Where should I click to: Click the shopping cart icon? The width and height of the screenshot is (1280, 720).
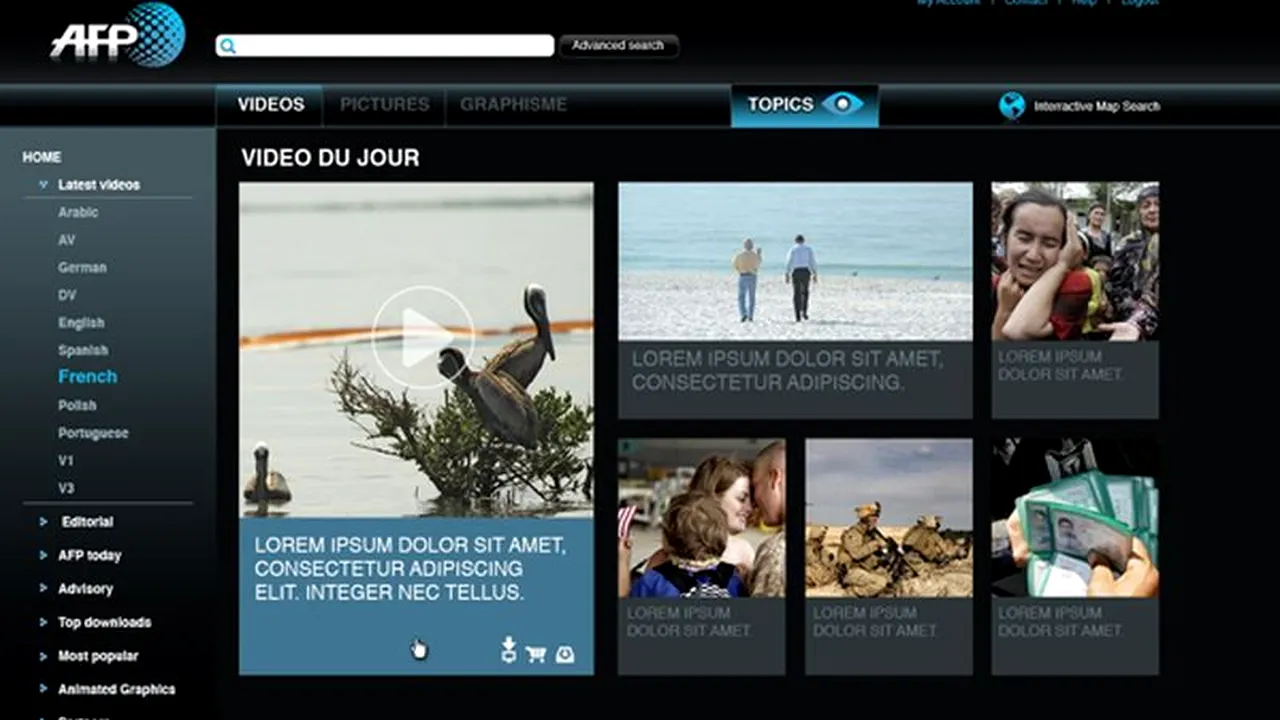pos(536,654)
